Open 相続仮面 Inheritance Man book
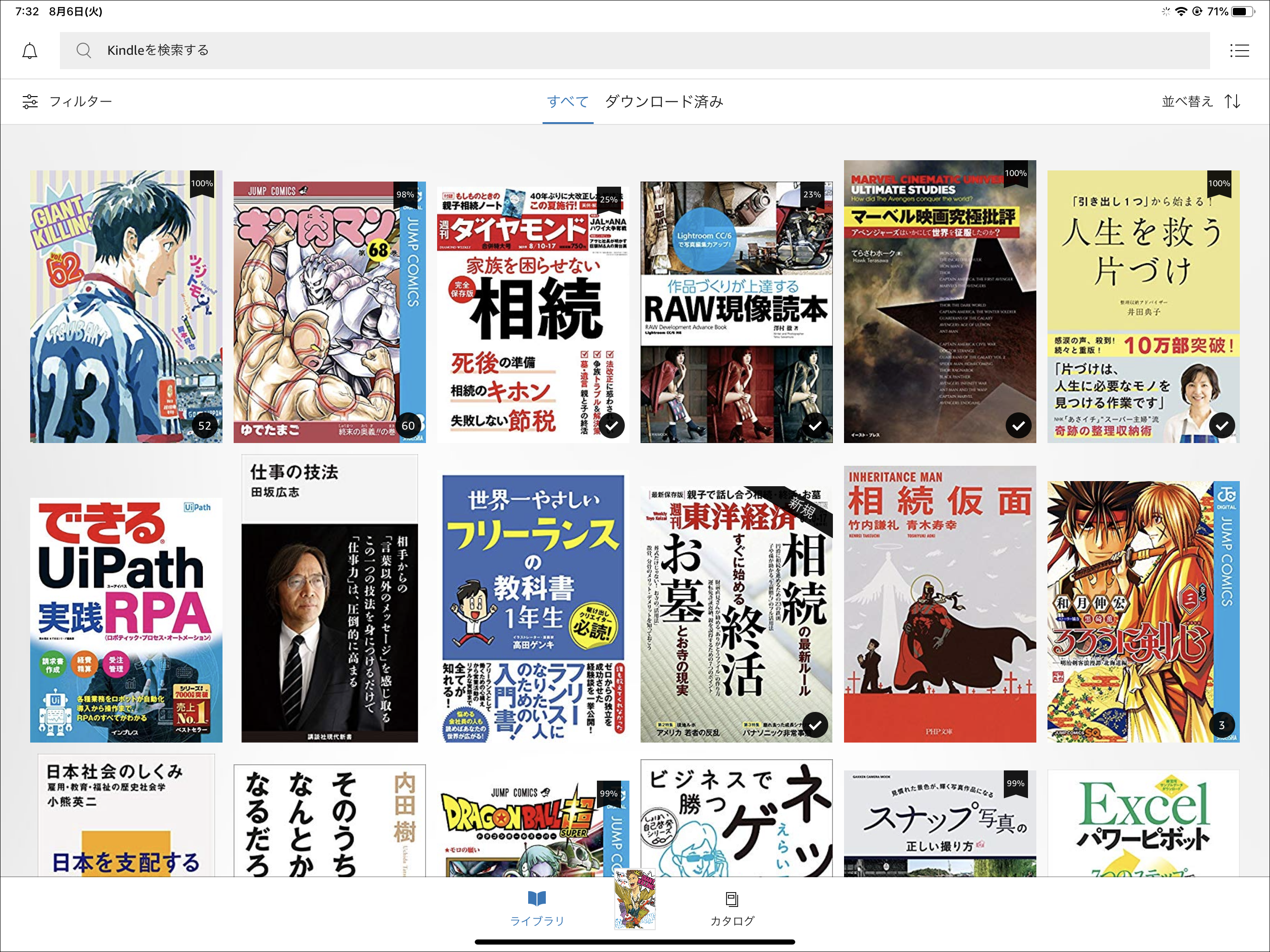The height and width of the screenshot is (952, 1270). coord(940,604)
